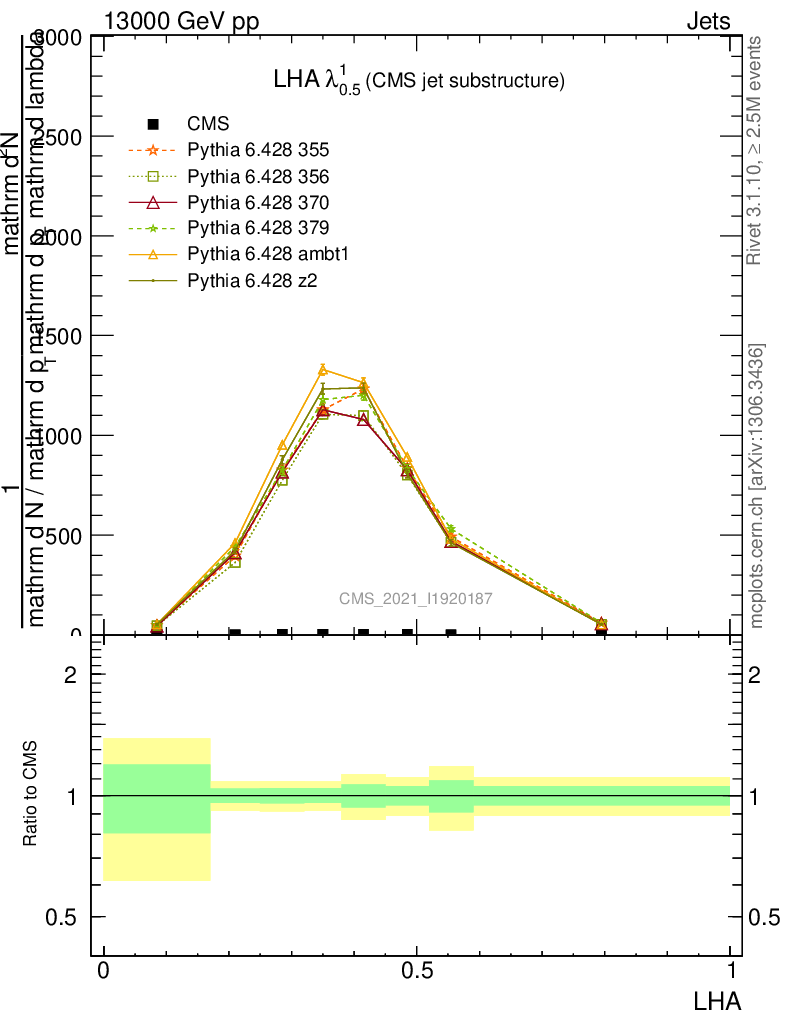Select the legend label 'Pythia 6.428 ambt1'
The image size is (786, 1024).
(x=268, y=254)
